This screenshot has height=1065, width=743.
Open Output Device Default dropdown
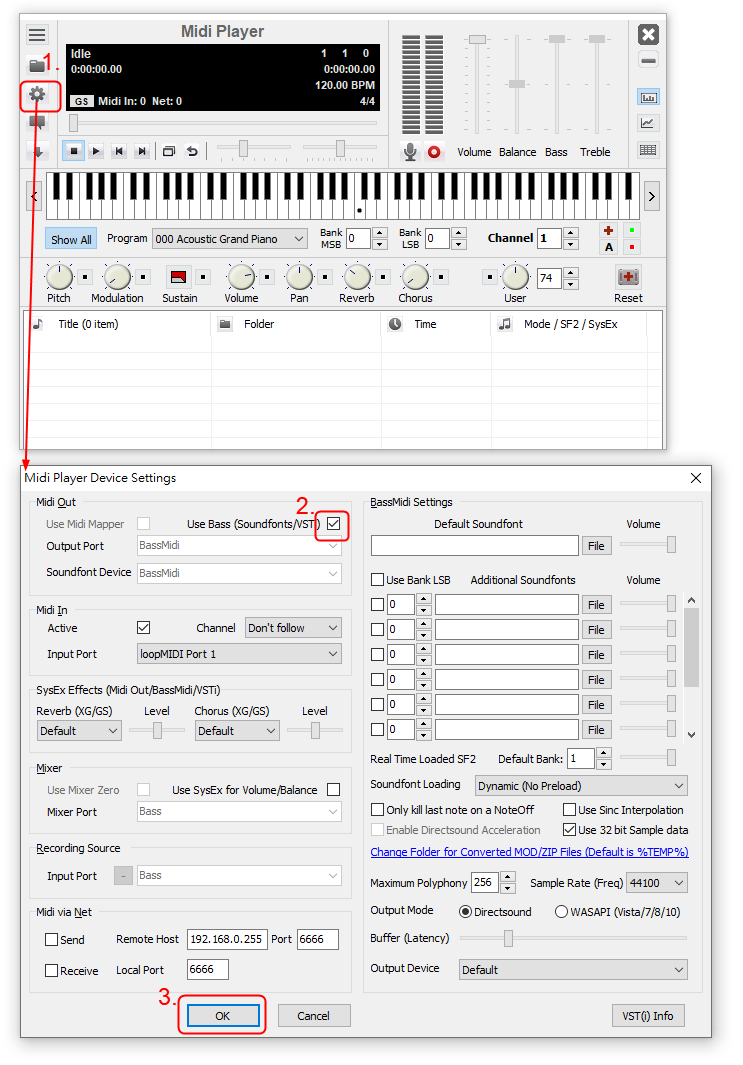pyautogui.click(x=573, y=970)
